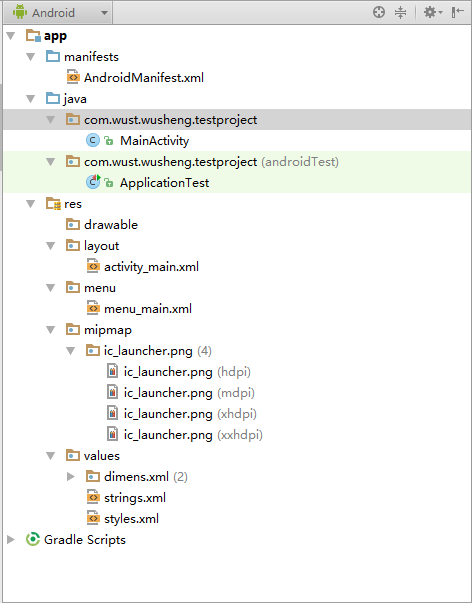Expand the dimens.xml (2) group

(x=71, y=477)
